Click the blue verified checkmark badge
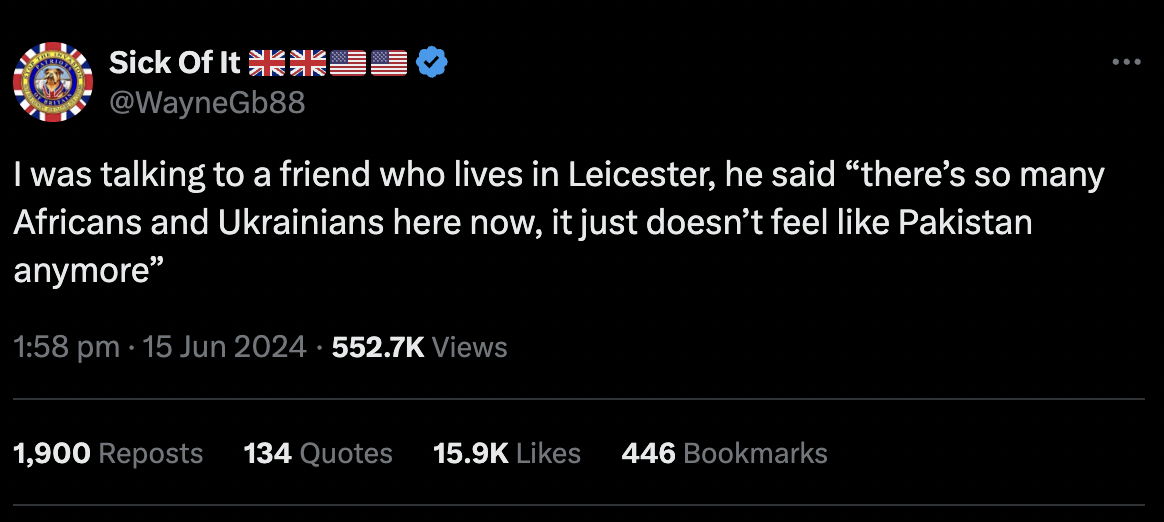Image resolution: width=1164 pixels, height=522 pixels. pyautogui.click(x=432, y=63)
